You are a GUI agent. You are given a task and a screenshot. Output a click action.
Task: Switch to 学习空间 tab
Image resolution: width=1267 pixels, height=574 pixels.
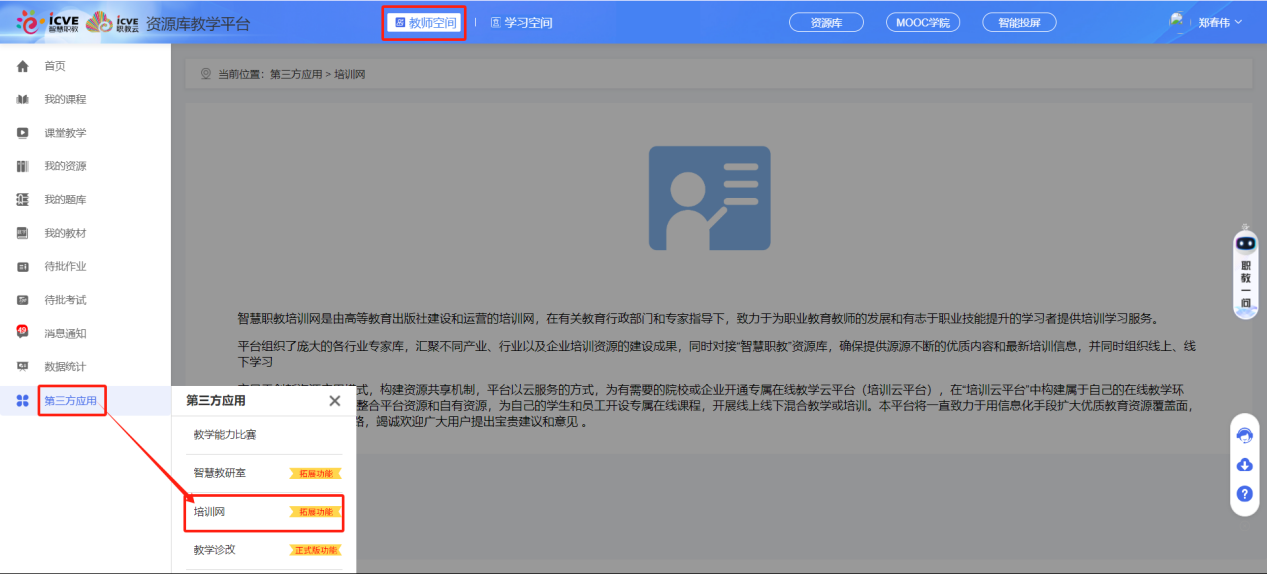coord(521,23)
